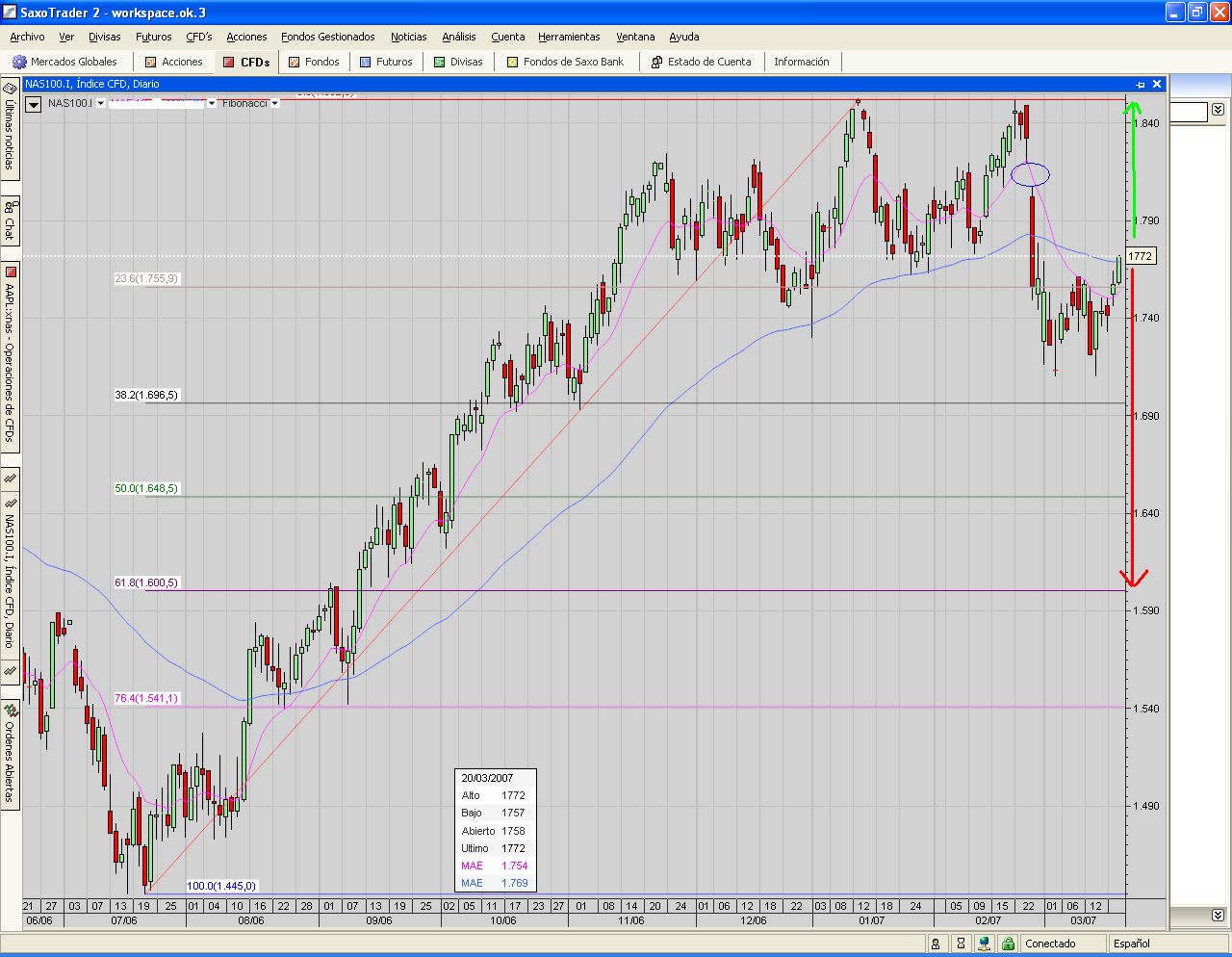Expand the Fibonacci study dropdown
The image size is (1232, 957).
(275, 103)
